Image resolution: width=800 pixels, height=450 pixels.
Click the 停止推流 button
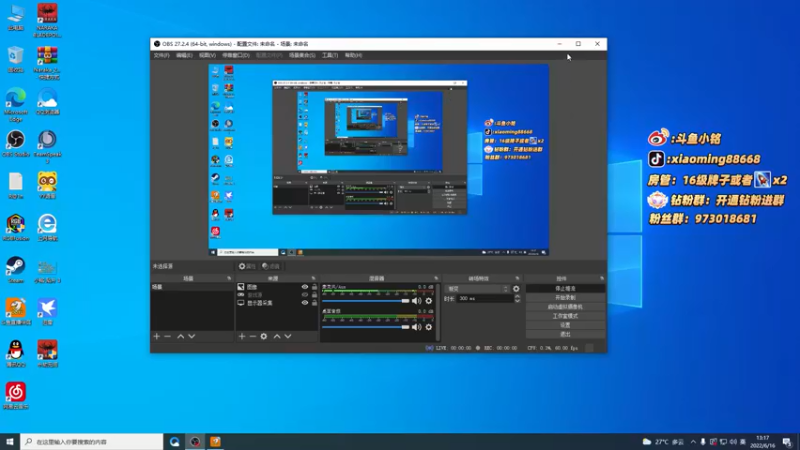tap(565, 289)
